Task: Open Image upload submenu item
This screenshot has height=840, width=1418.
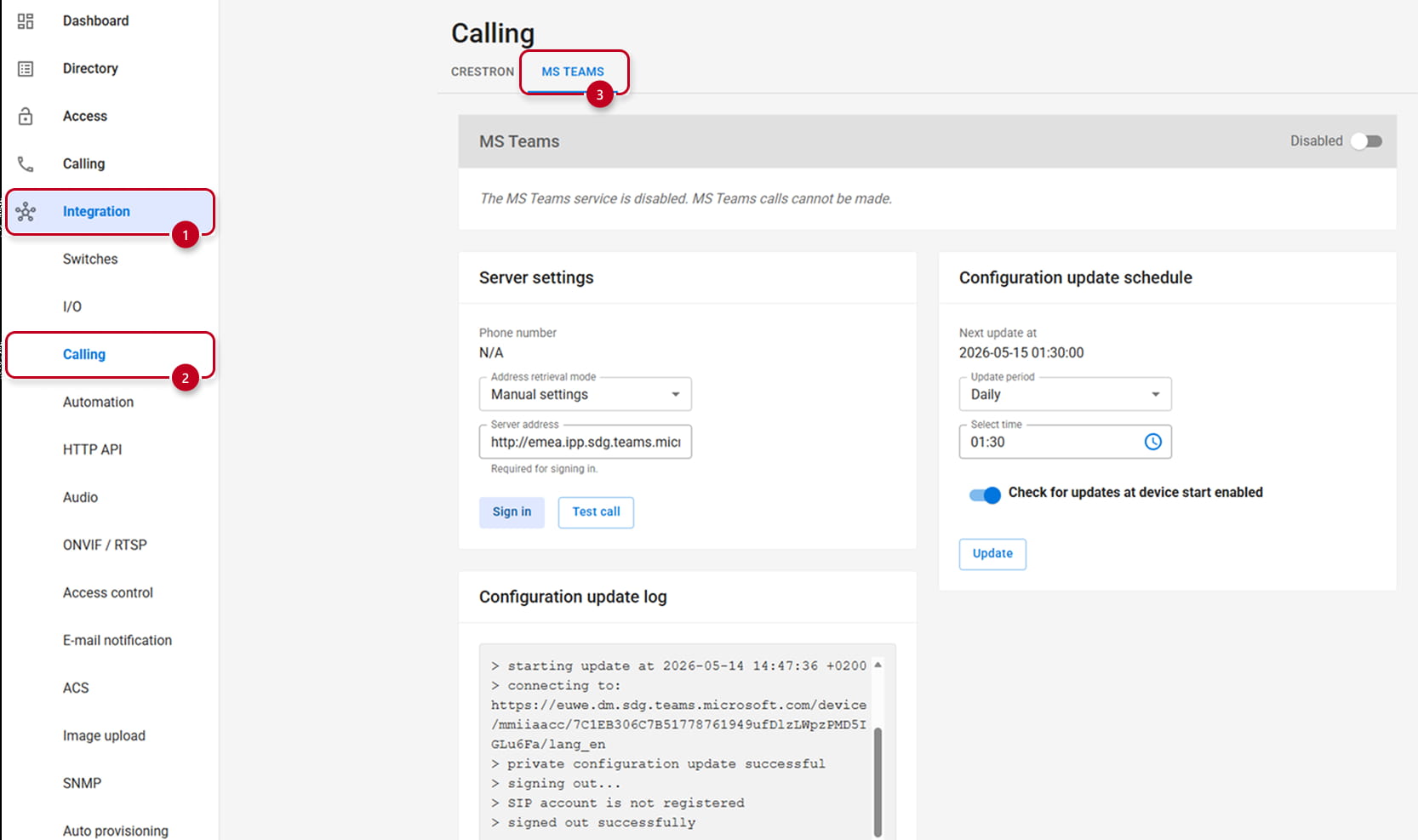Action: coord(104,735)
